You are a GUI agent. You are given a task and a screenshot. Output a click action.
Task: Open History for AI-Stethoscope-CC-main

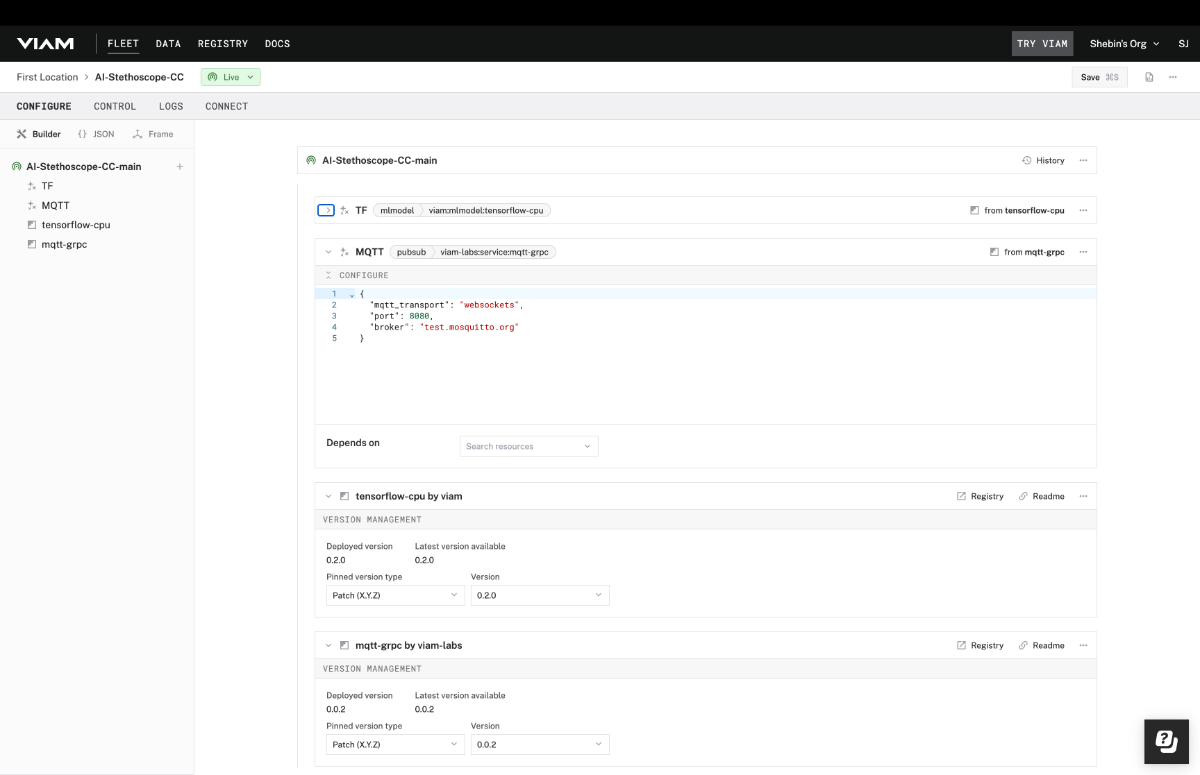tap(1043, 160)
